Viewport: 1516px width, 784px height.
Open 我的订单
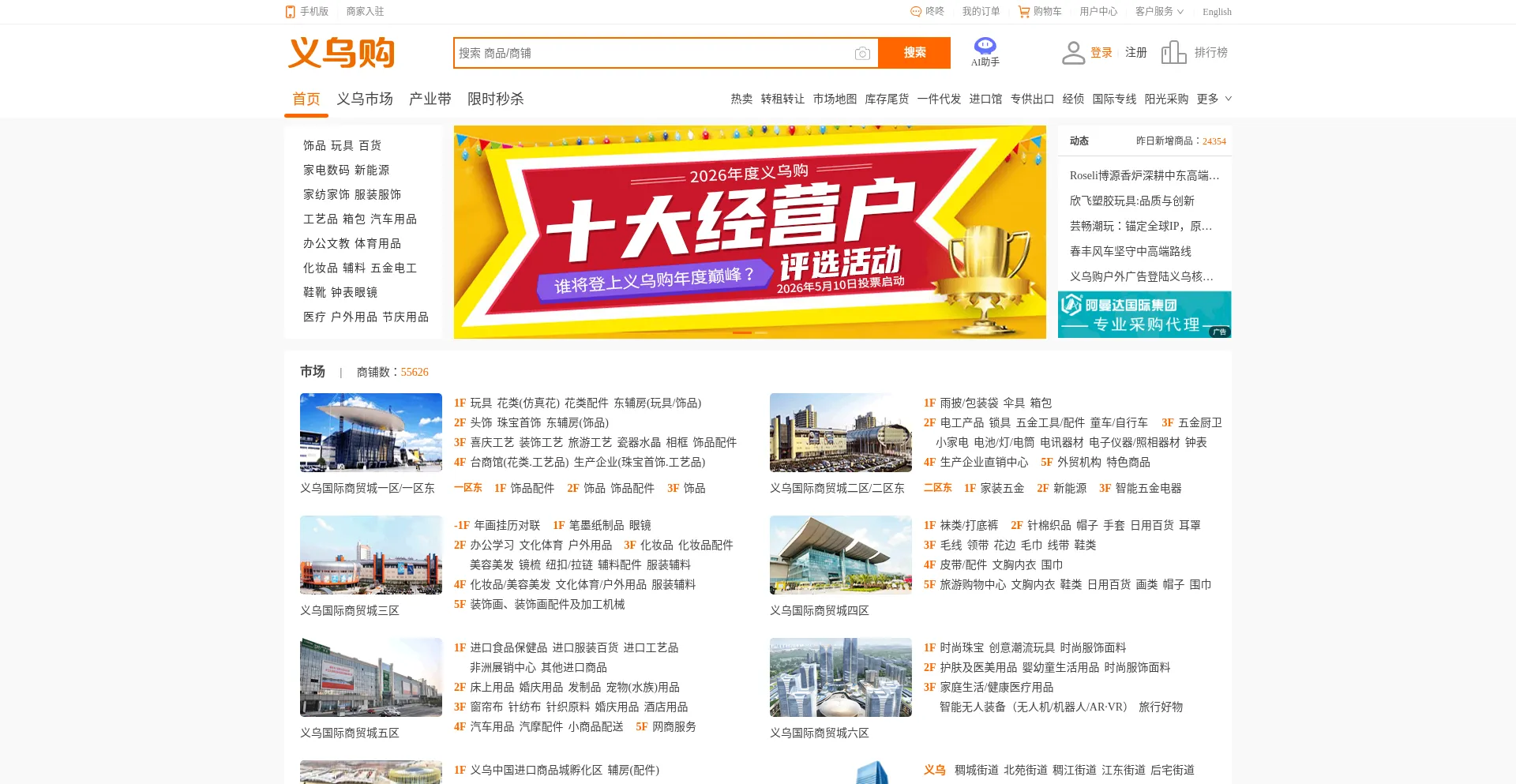tap(981, 12)
